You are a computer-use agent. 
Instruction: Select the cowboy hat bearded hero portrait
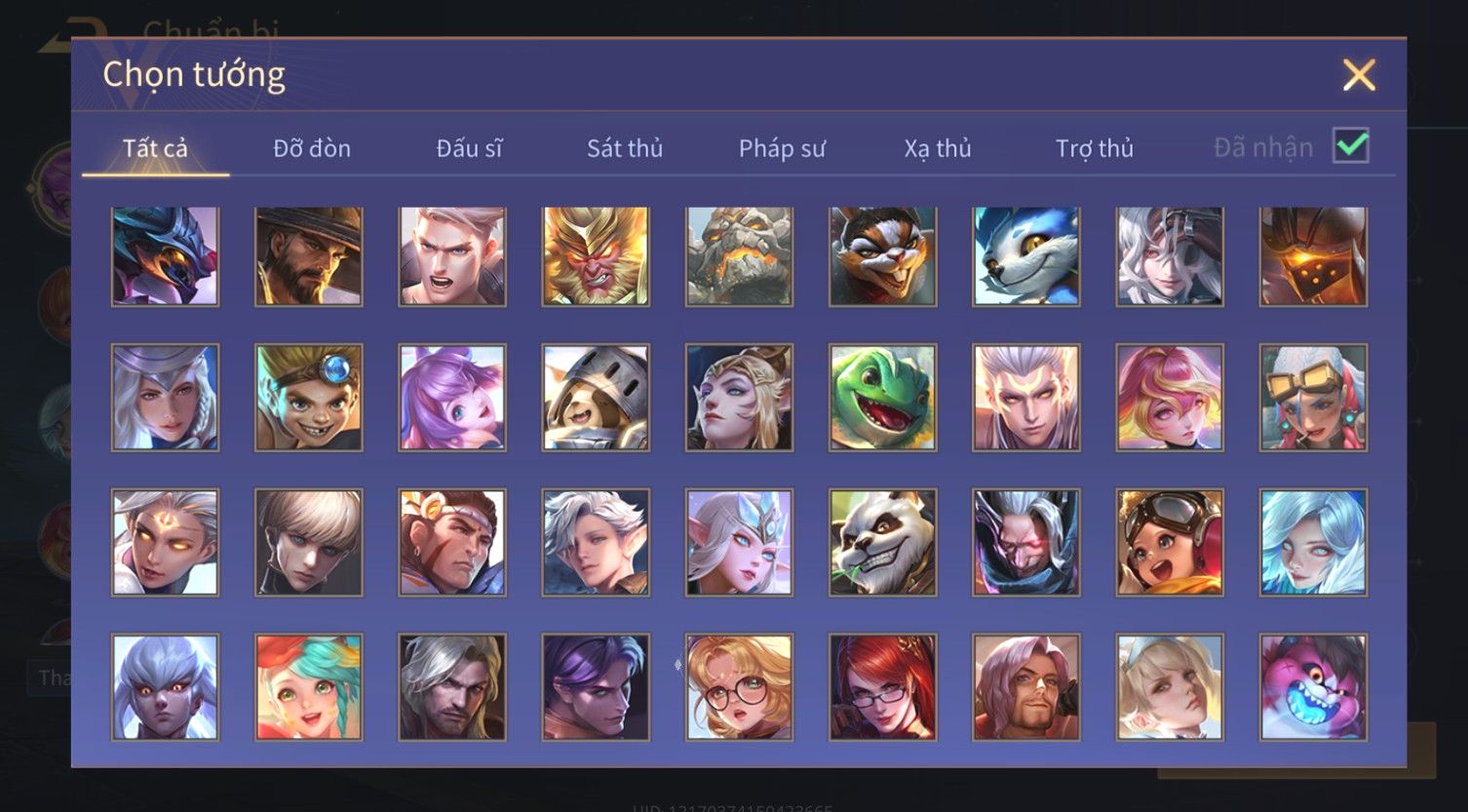point(309,256)
